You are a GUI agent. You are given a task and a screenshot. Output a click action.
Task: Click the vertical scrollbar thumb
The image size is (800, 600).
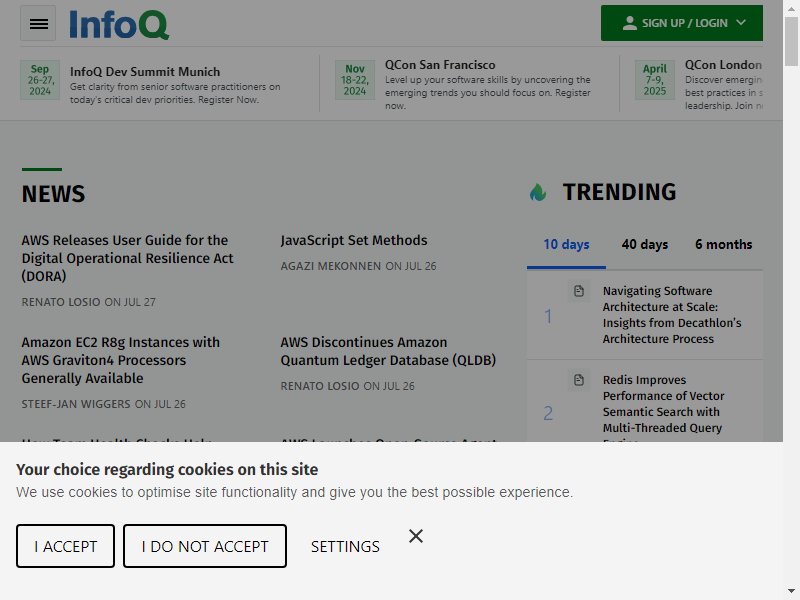click(x=791, y=41)
